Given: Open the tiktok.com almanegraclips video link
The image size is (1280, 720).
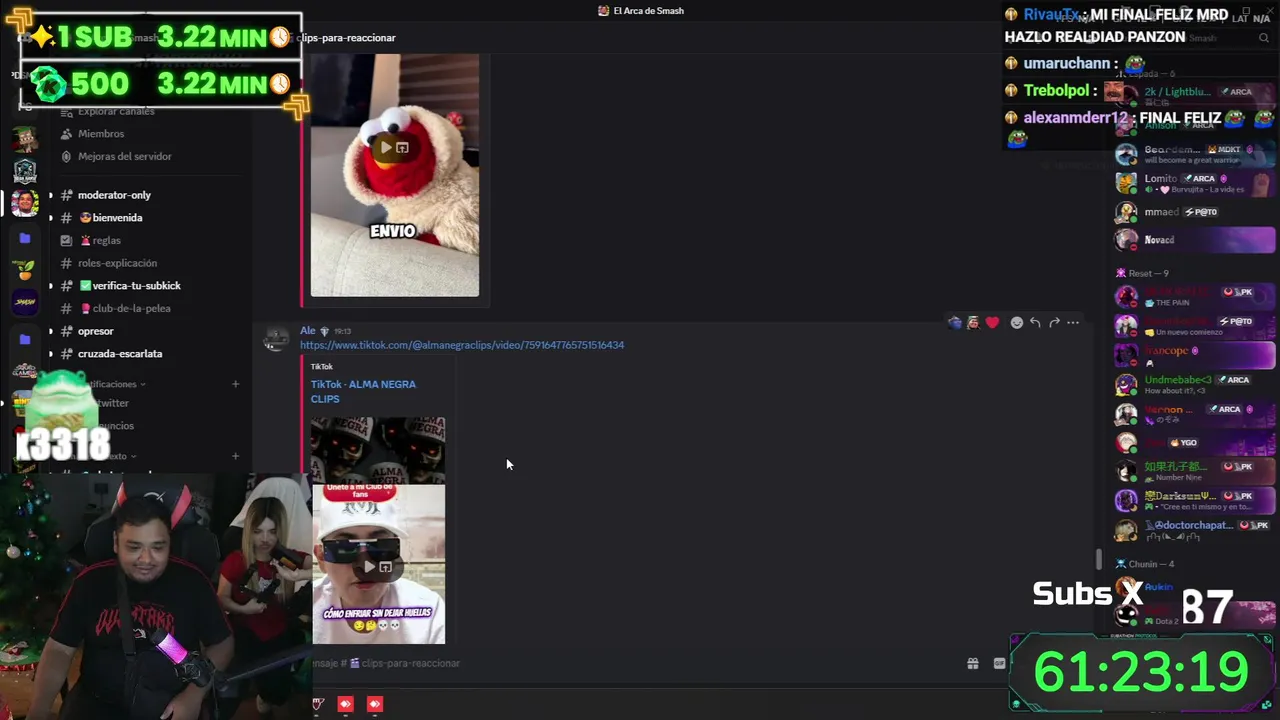Looking at the screenshot, I should tap(462, 345).
